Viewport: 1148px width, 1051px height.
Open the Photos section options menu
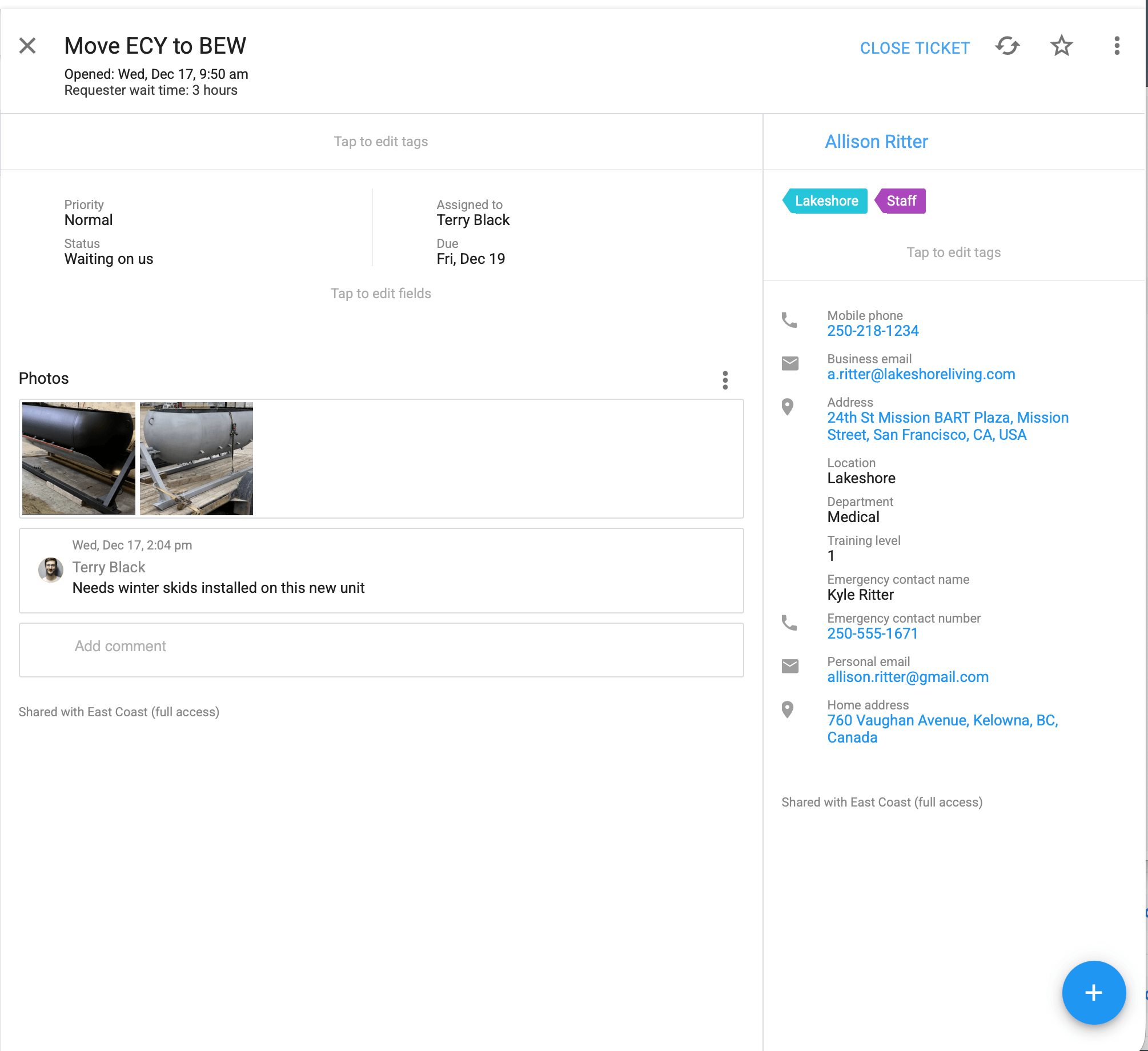tap(725, 380)
